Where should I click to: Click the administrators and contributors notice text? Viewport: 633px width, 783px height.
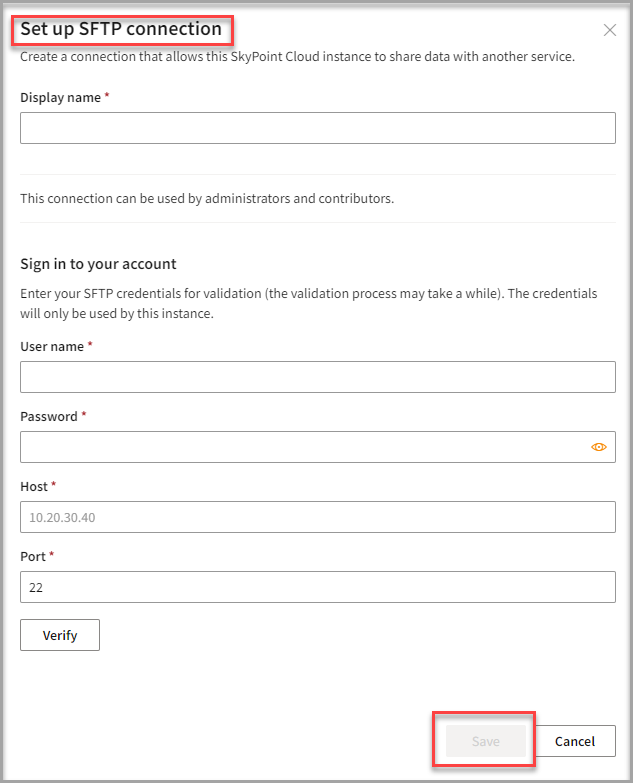click(x=207, y=198)
